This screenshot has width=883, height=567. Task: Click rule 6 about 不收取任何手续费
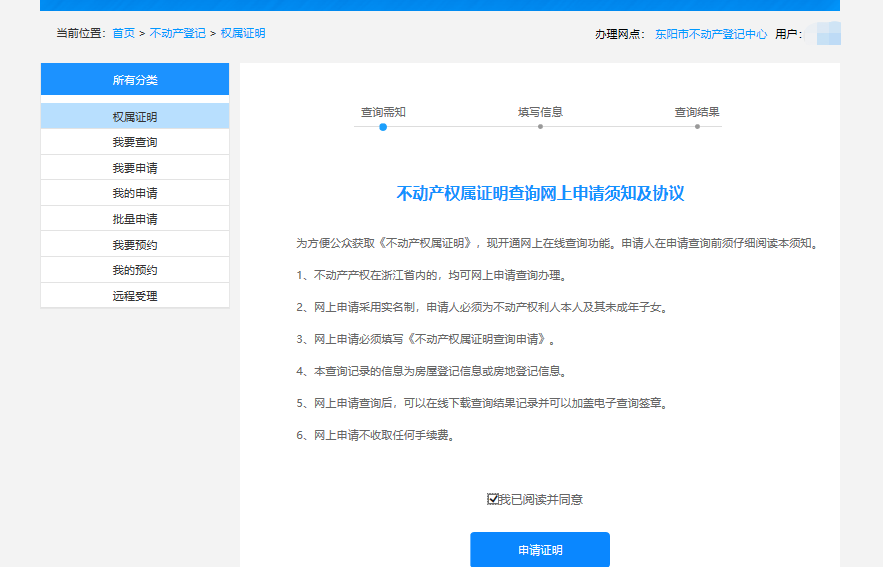click(376, 435)
